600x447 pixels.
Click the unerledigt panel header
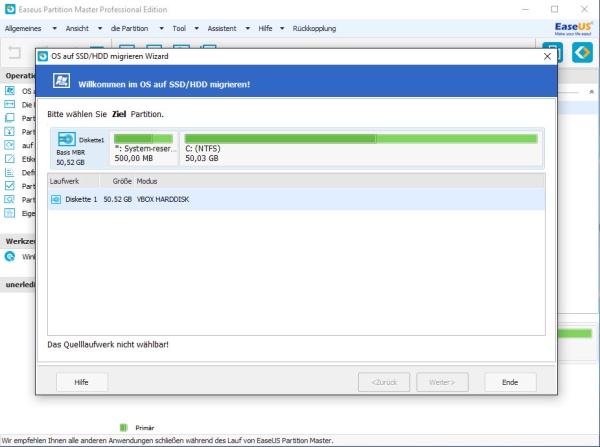pos(20,285)
